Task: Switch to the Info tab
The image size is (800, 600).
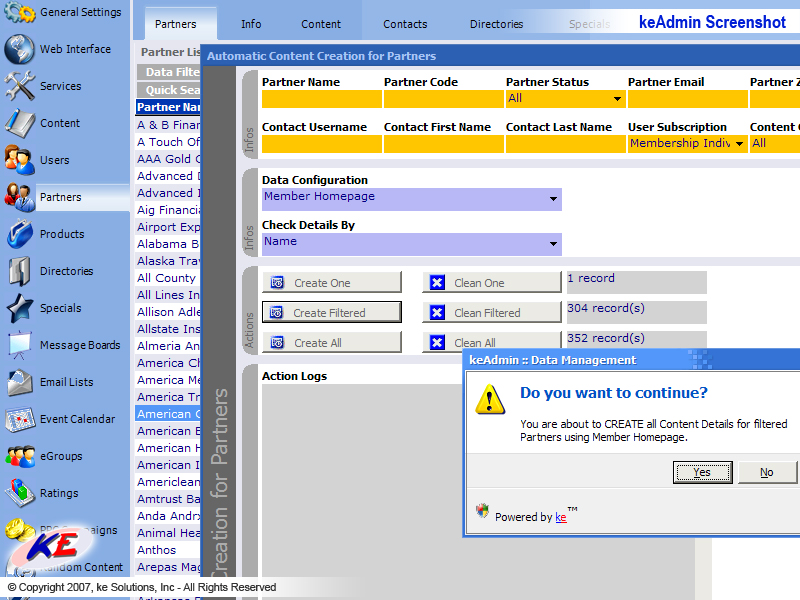Action: point(251,24)
